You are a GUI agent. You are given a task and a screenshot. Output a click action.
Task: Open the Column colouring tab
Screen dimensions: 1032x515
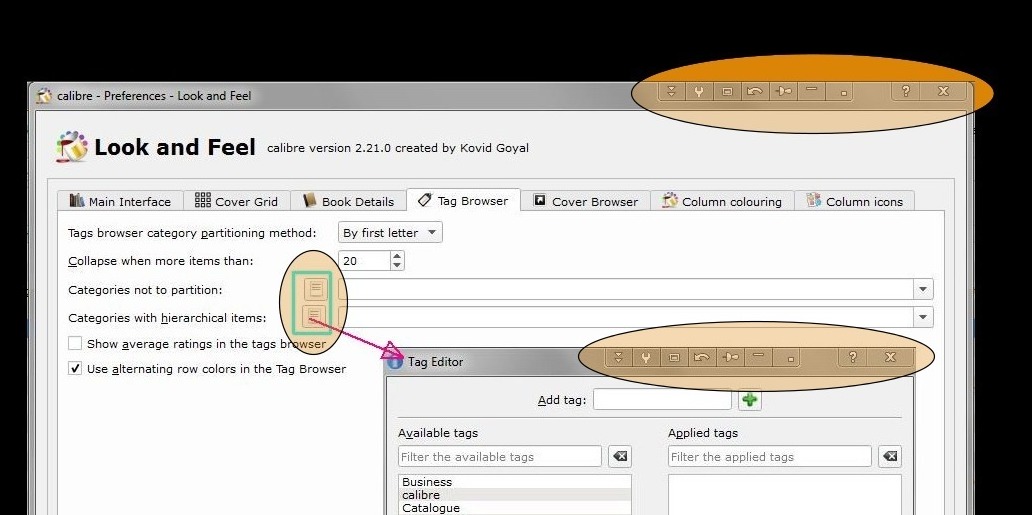(722, 201)
